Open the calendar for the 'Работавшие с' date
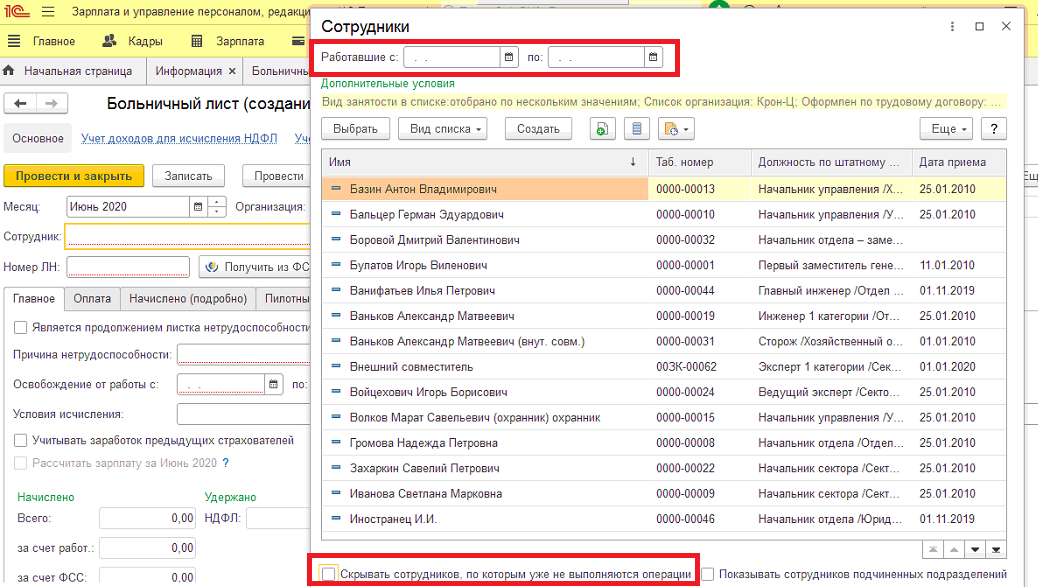This screenshot has height=587, width=1038. [x=508, y=57]
